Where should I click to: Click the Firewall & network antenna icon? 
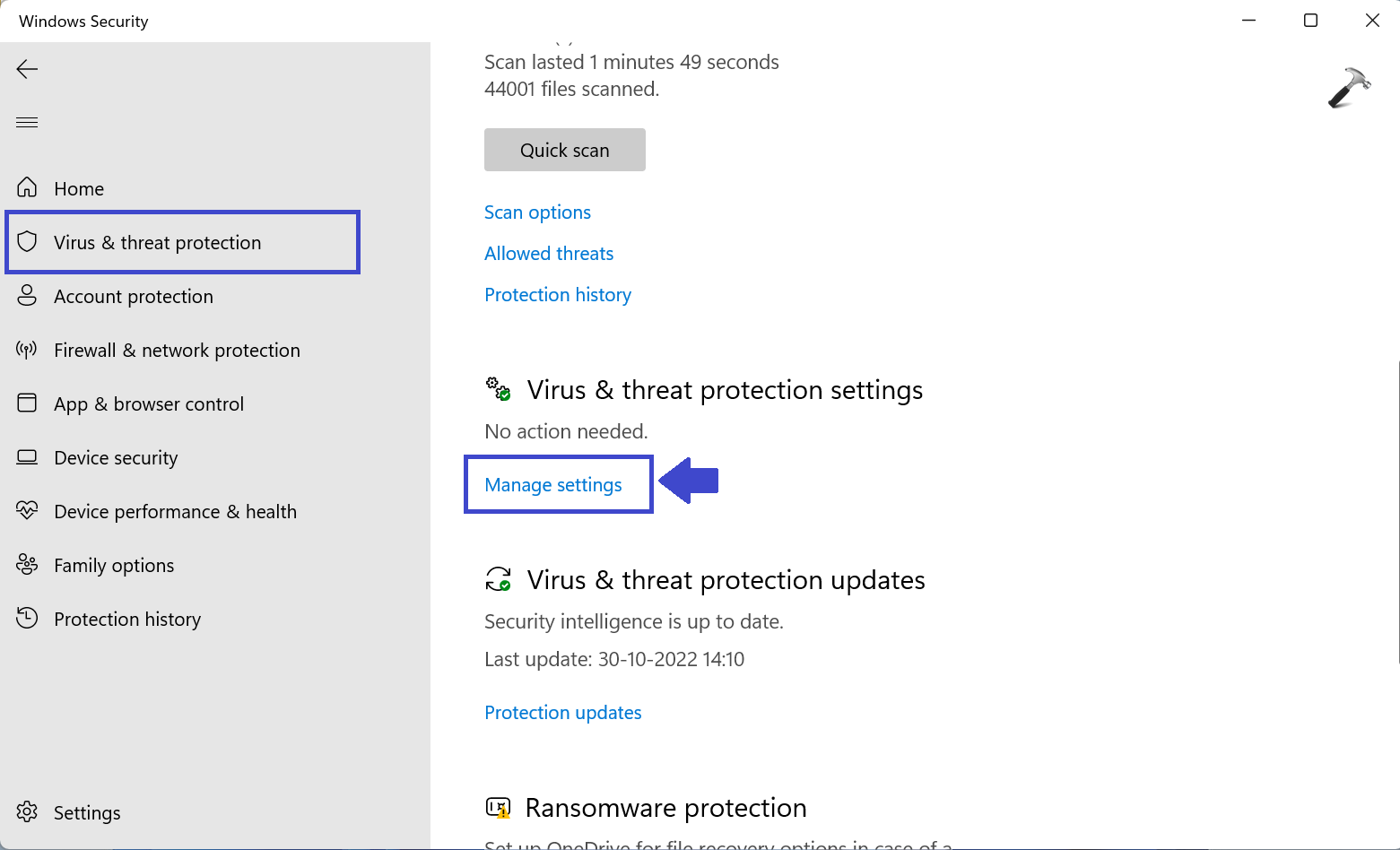pyautogui.click(x=27, y=349)
